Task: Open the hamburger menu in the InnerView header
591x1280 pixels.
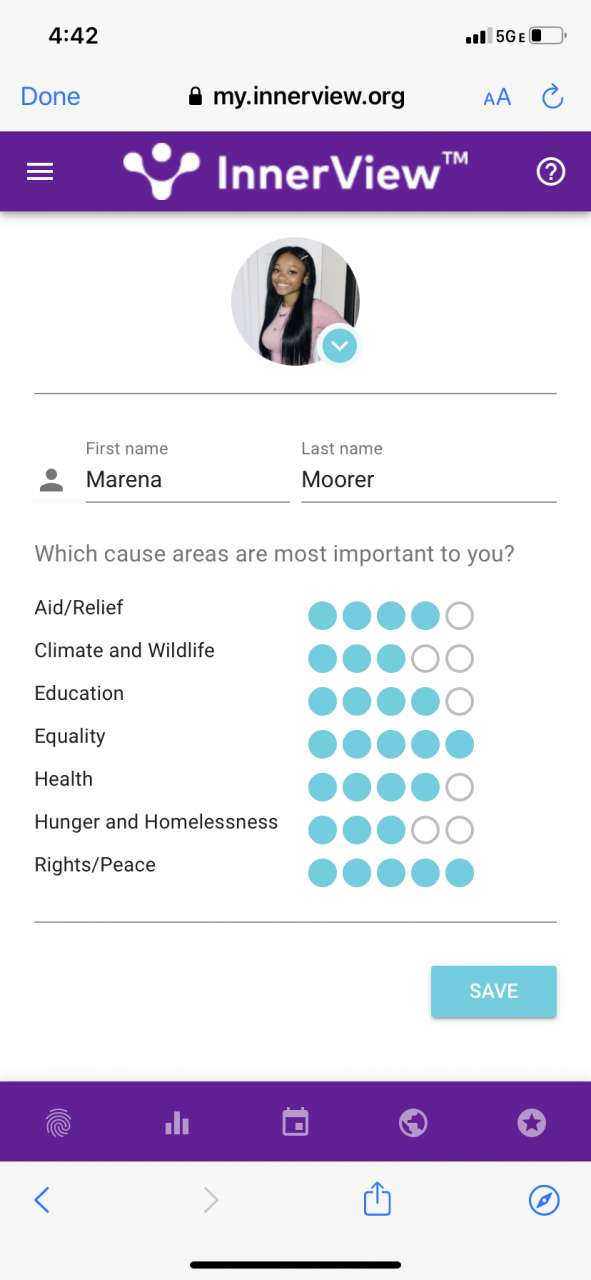Action: click(40, 172)
